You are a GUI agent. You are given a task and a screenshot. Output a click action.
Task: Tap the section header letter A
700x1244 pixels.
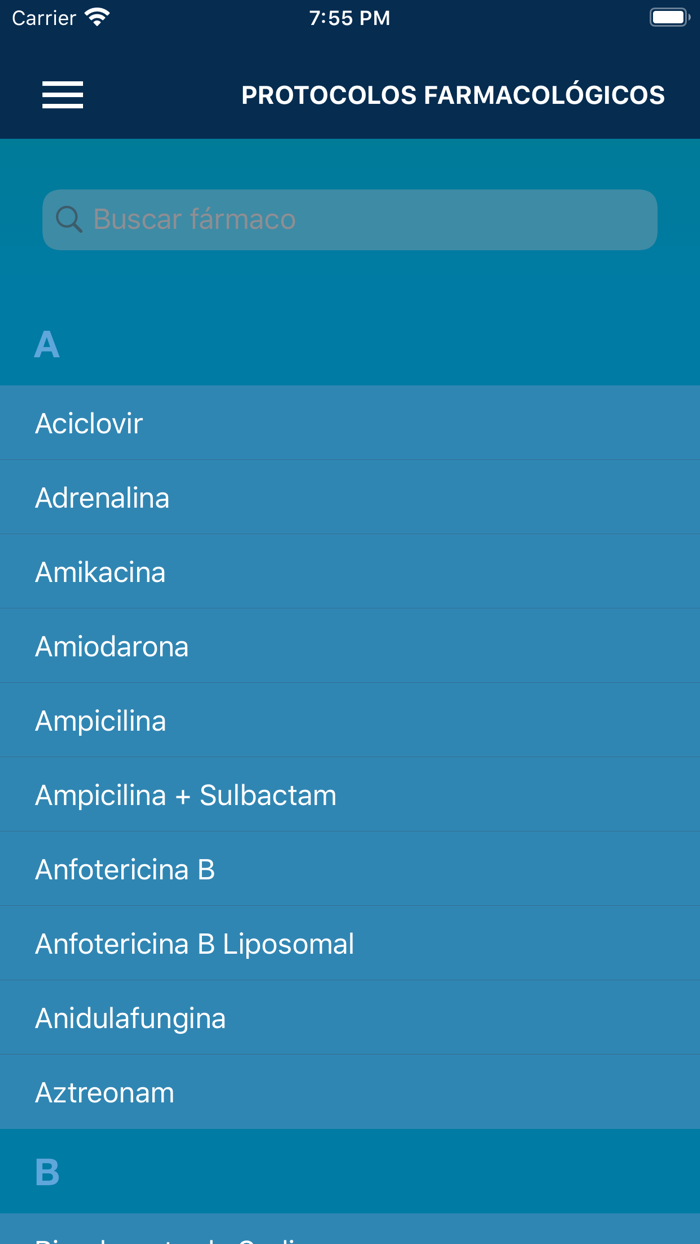coord(47,345)
